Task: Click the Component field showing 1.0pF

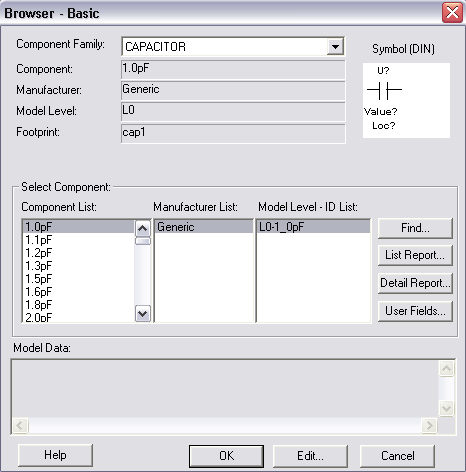Action: [233, 69]
